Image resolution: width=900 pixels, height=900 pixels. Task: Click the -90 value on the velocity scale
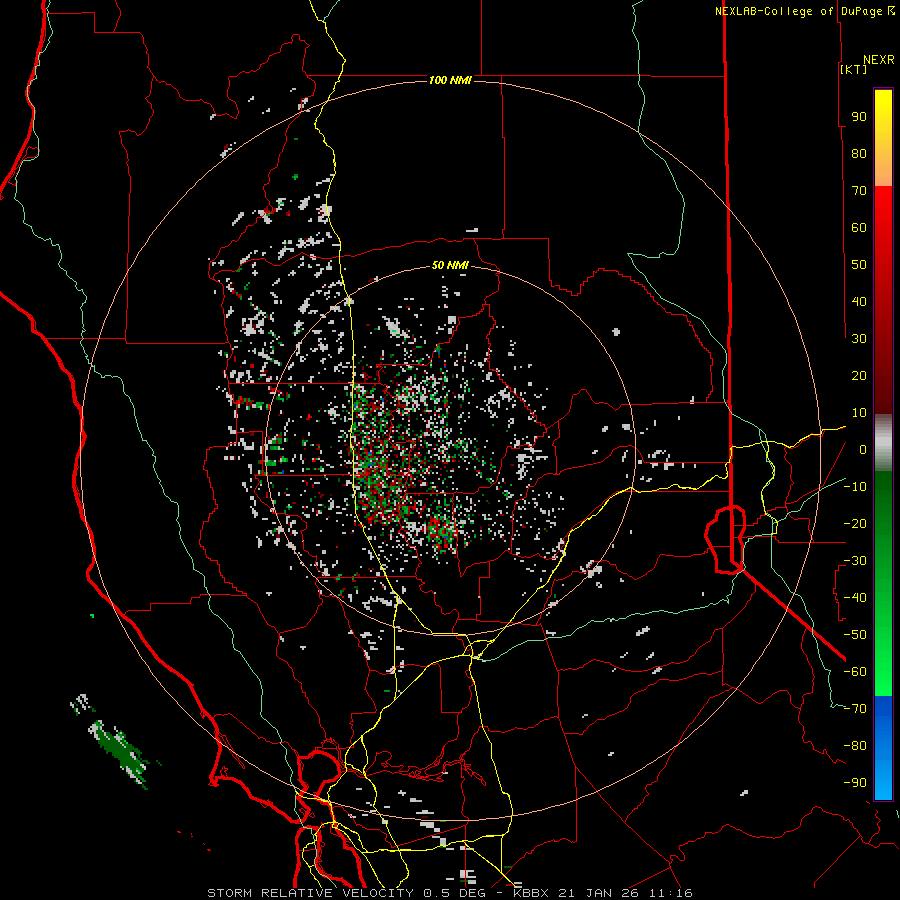855,783
